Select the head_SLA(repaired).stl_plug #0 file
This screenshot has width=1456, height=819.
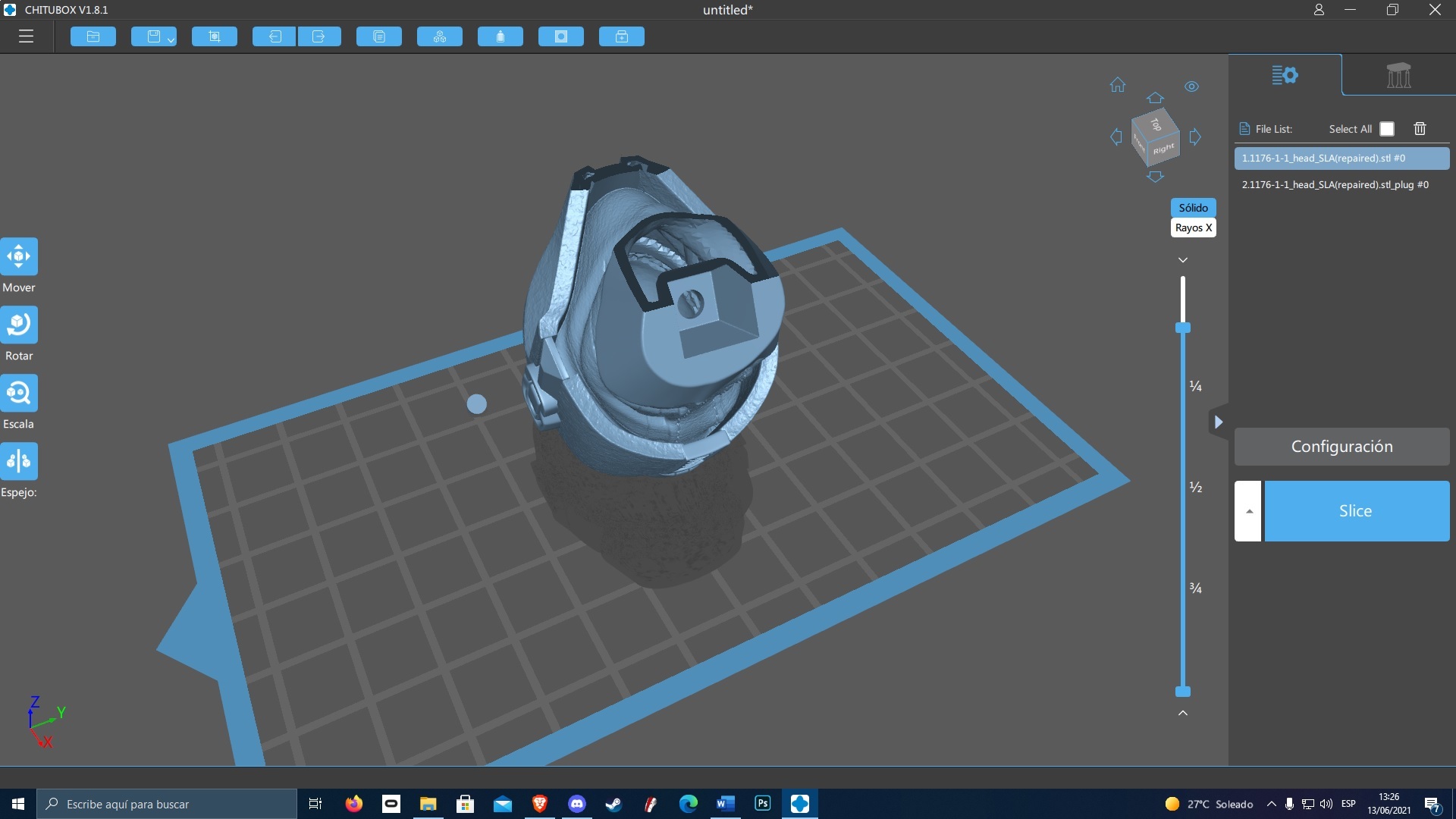pos(1342,185)
